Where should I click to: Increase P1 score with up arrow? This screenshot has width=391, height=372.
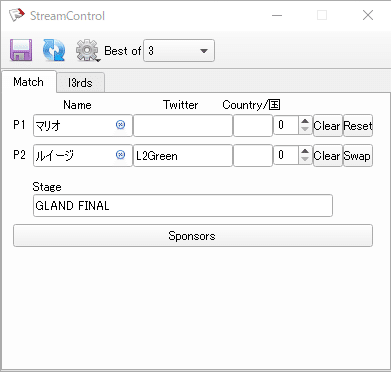(305, 121)
